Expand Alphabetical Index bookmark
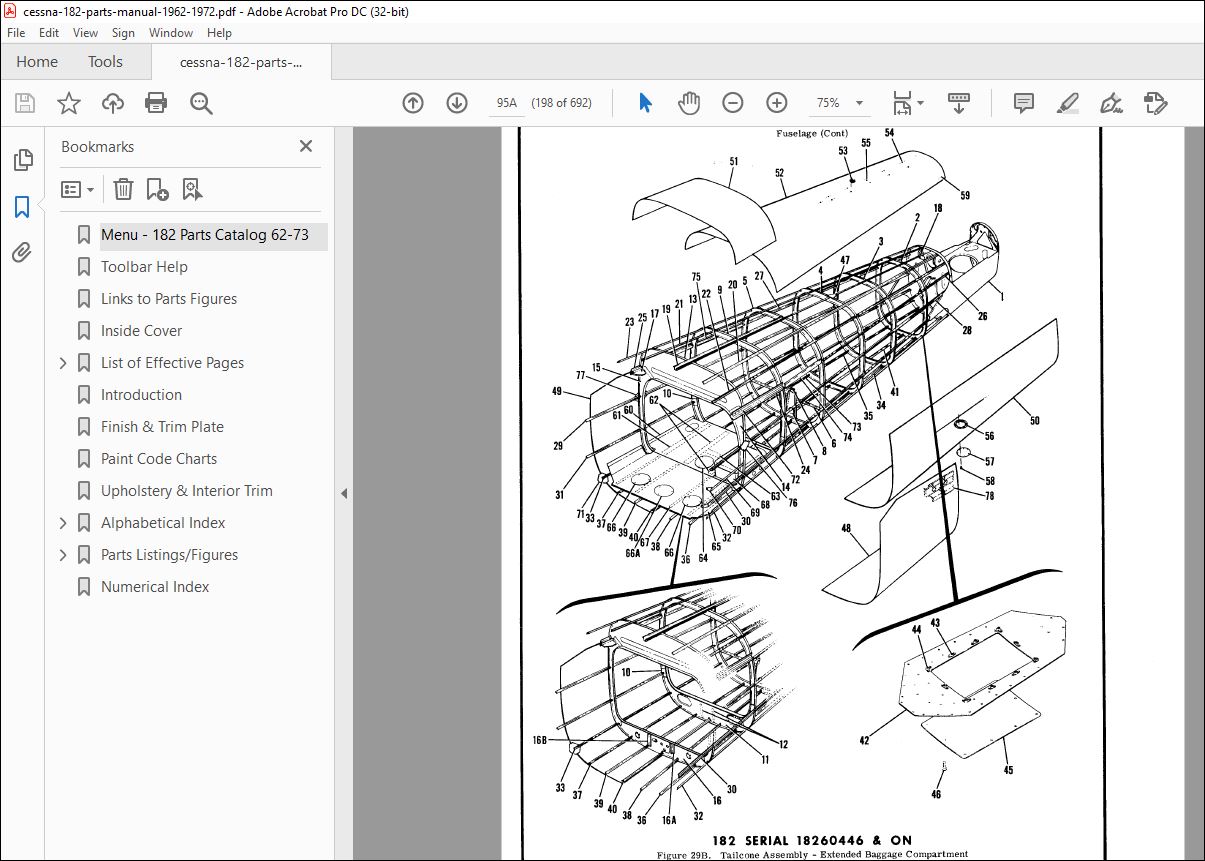This screenshot has width=1205, height=861. (x=64, y=523)
